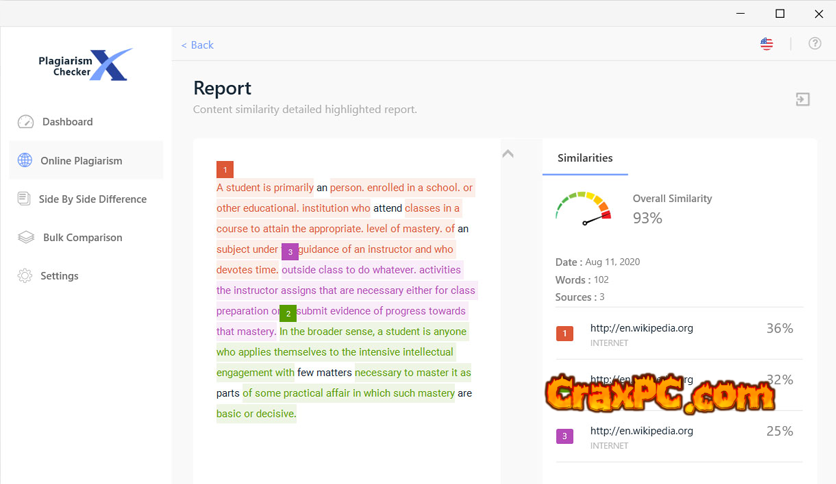Image resolution: width=836 pixels, height=484 pixels.
Task: Click the Online Plagiarism globe icon
Action: point(25,160)
